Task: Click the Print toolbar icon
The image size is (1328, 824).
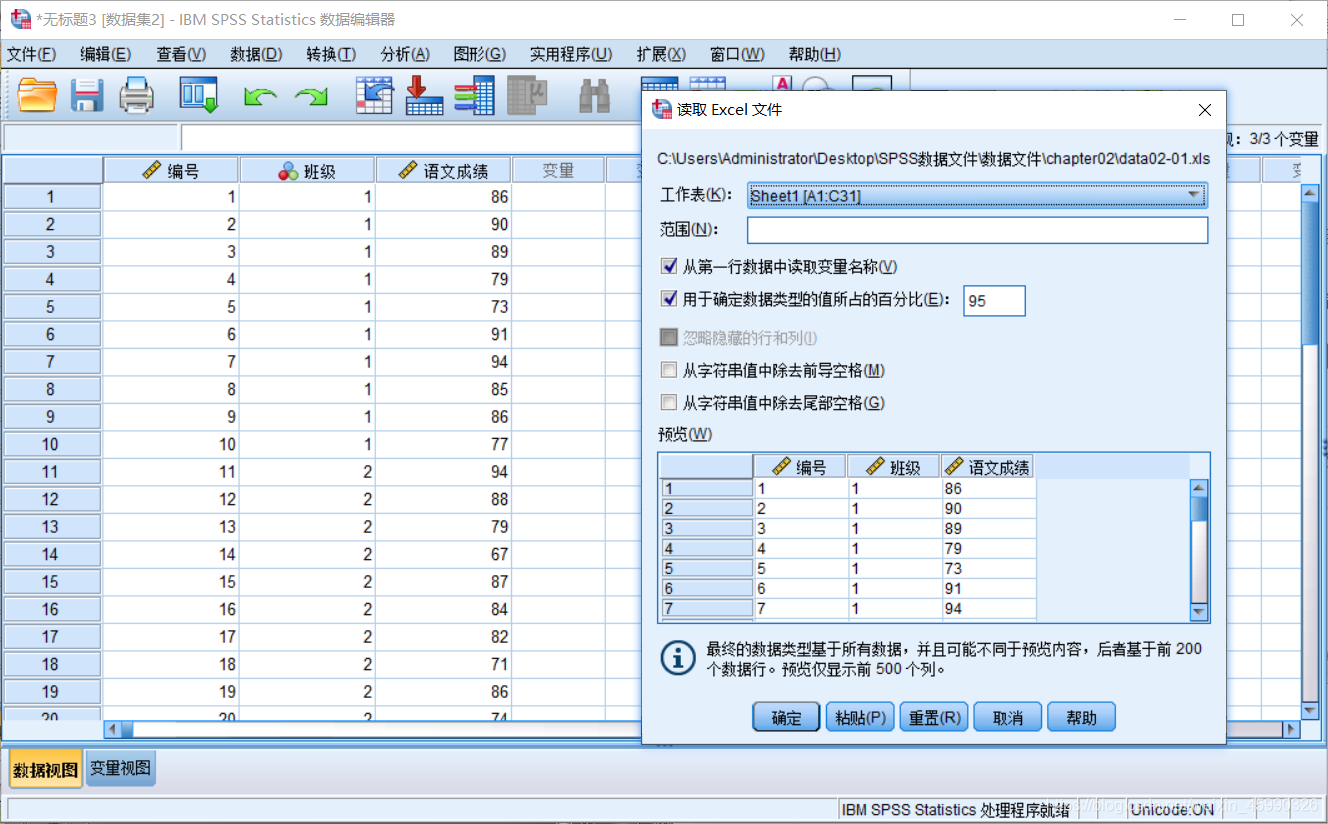Action: 137,95
